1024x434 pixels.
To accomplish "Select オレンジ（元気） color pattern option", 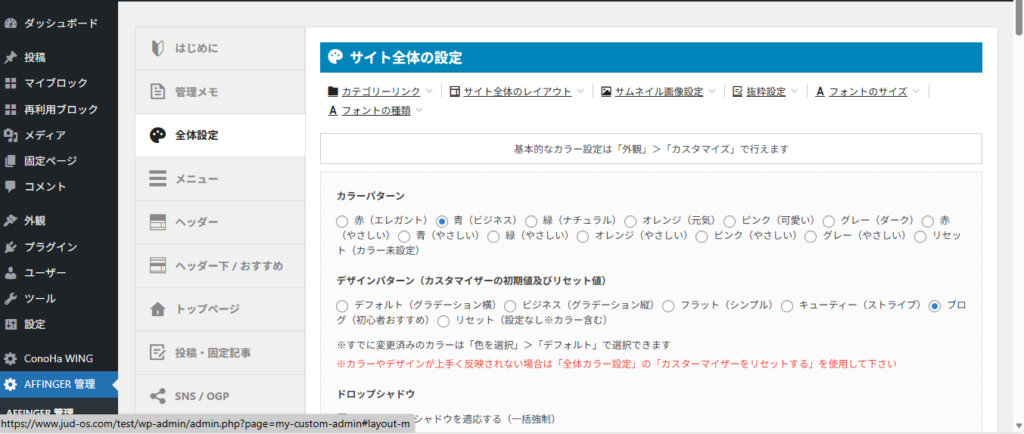I will click(631, 220).
